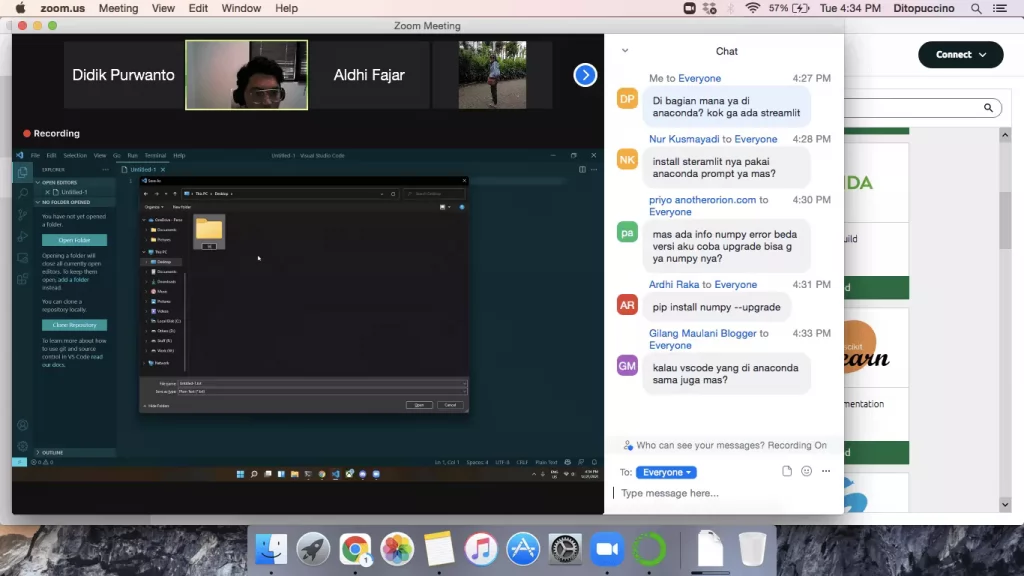Click browser scrollbar up arrow
This screenshot has height=576, width=1024.
pos(1005,135)
